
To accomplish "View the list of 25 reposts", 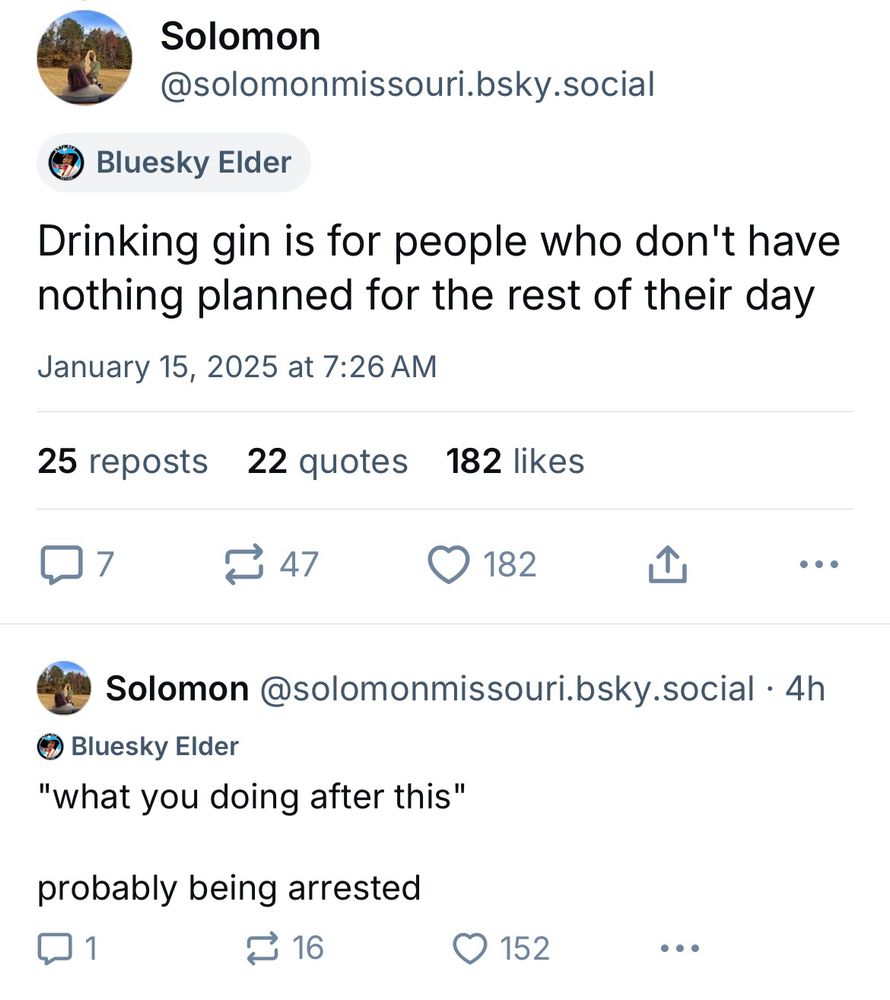I will coord(121,461).
